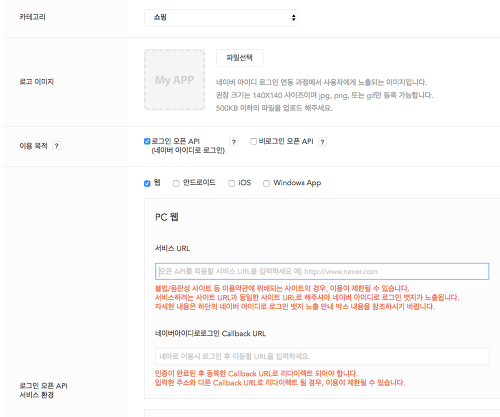Click the 권장 크기는 140X140 guidance text
Viewport: 500px width, 417px height.
pos(324,95)
